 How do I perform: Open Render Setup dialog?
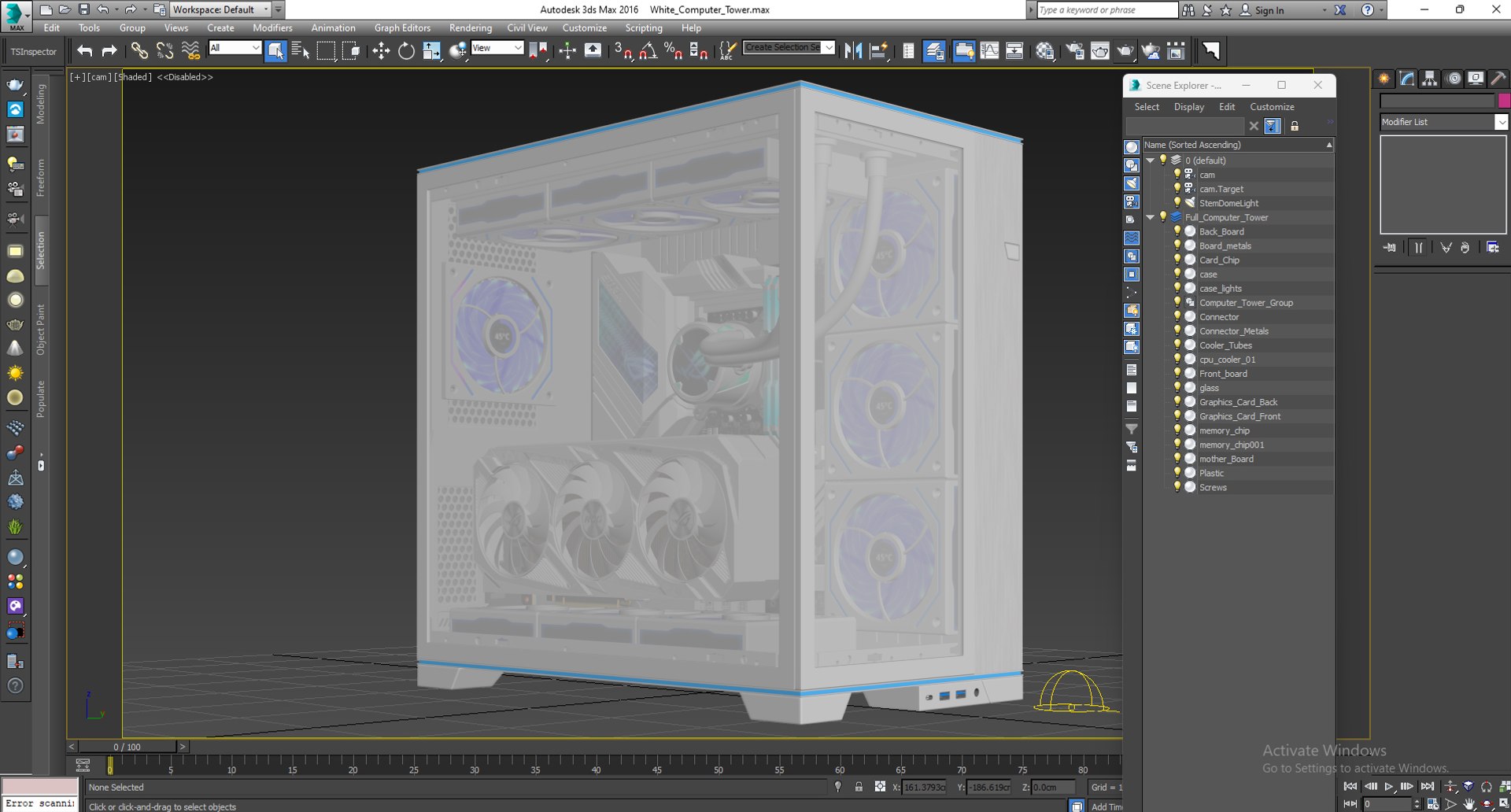1075,51
